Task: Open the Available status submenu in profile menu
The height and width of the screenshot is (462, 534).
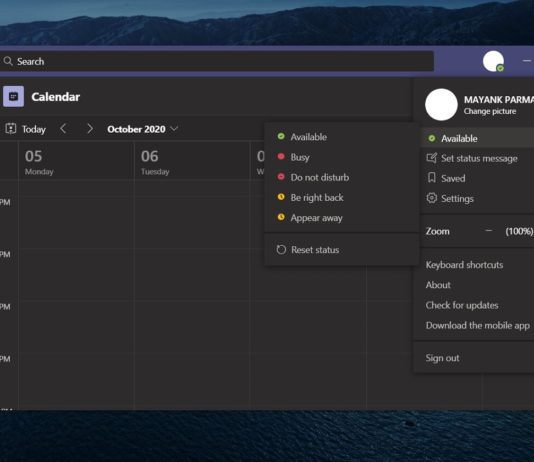Action: [477, 138]
